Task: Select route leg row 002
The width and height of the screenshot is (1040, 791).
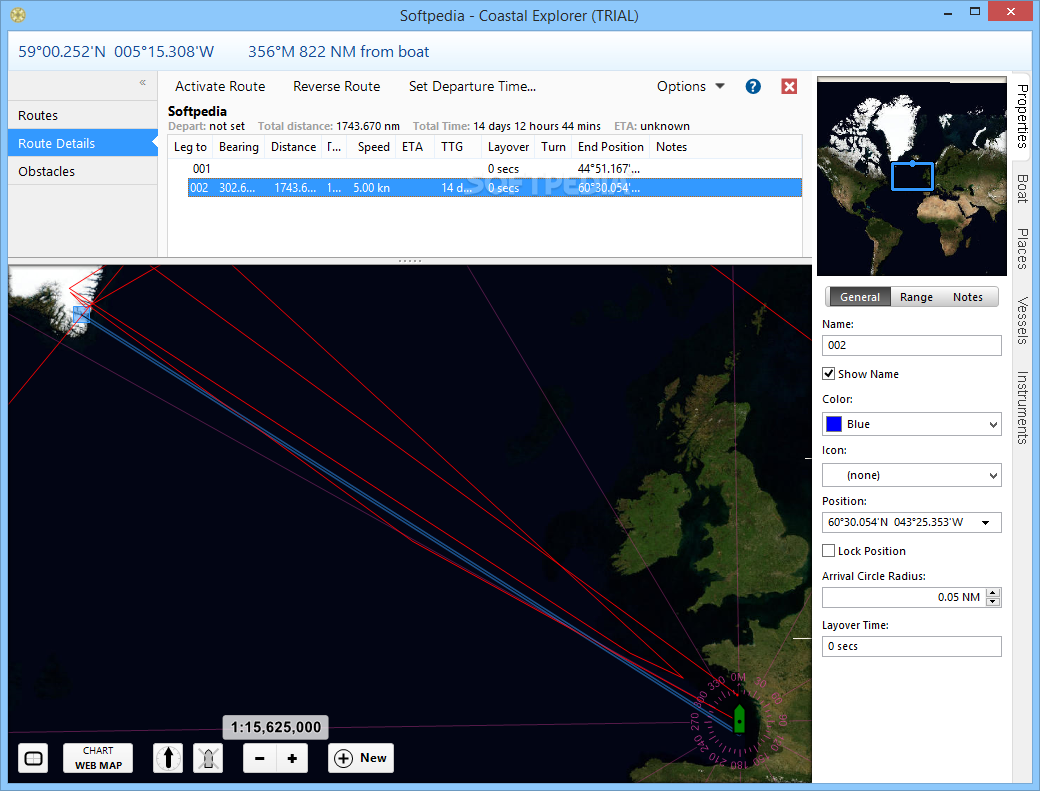Action: pos(494,188)
